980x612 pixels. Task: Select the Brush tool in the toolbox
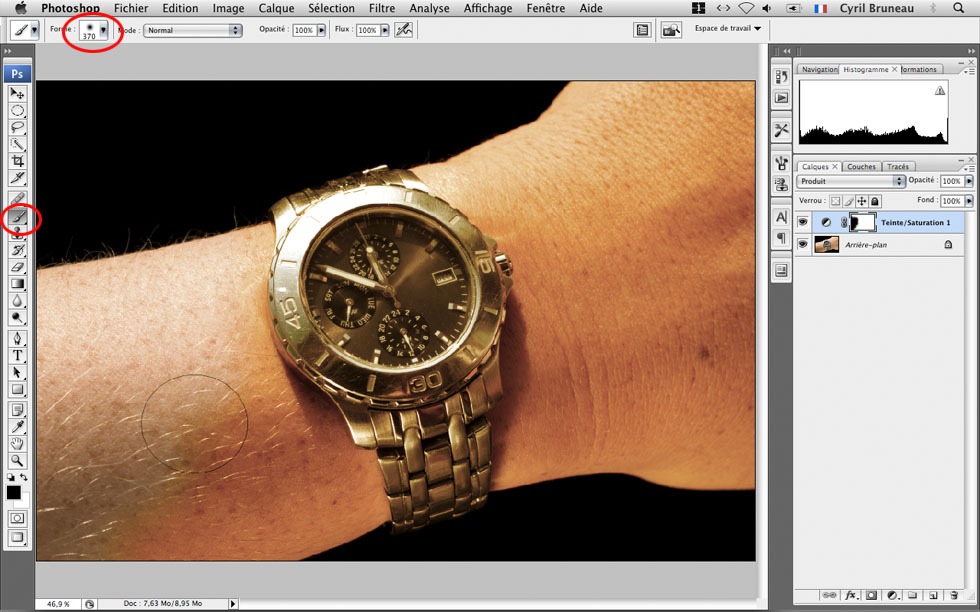18,217
